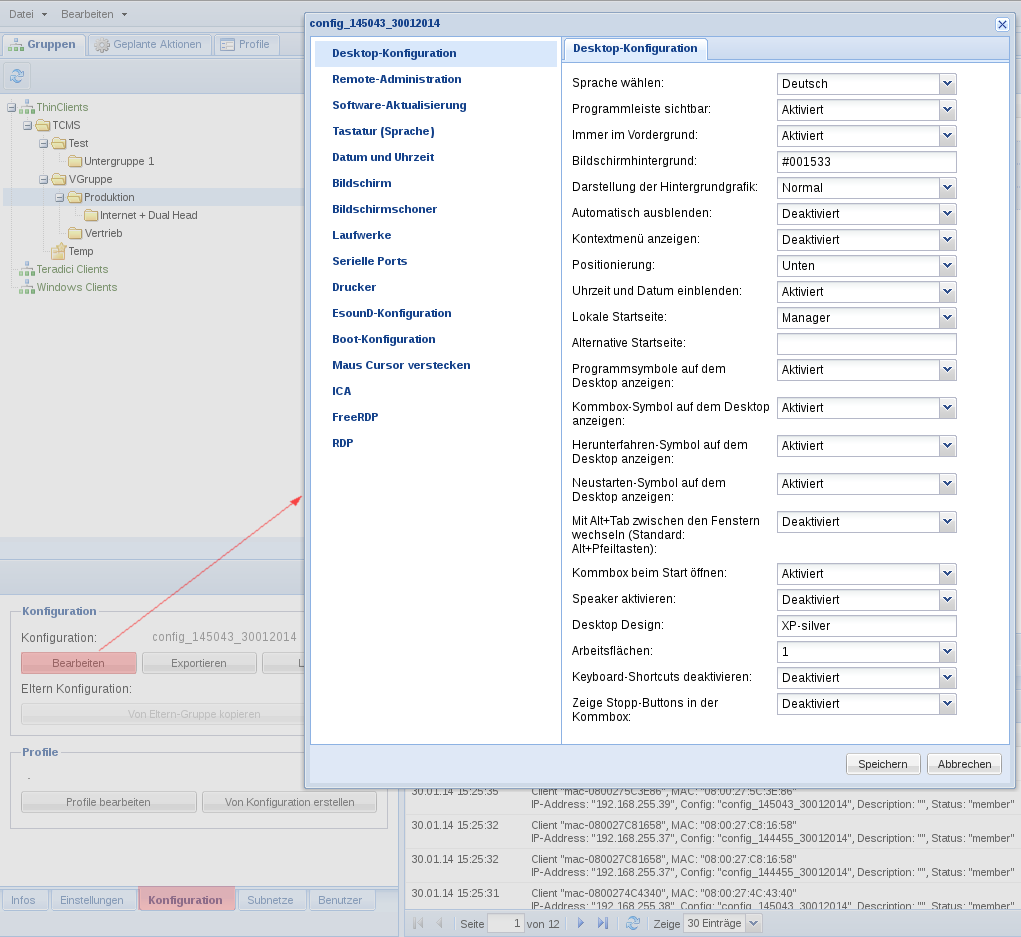Select Remote-Administration in the config list
The image size is (1021, 937).
397,79
